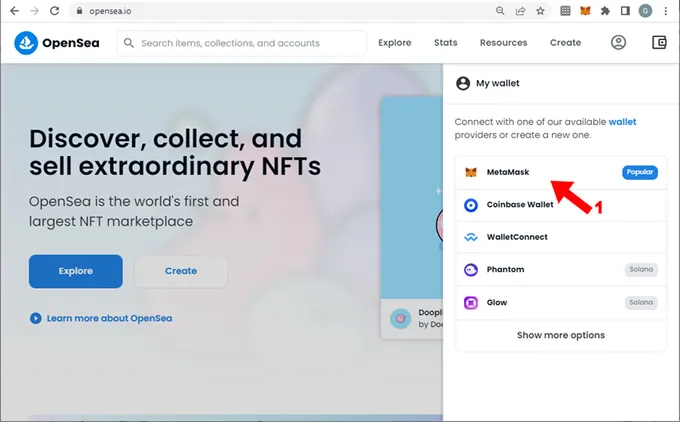Image resolution: width=680 pixels, height=422 pixels.
Task: Select MetaMask wallet provider
Action: [x=508, y=172]
